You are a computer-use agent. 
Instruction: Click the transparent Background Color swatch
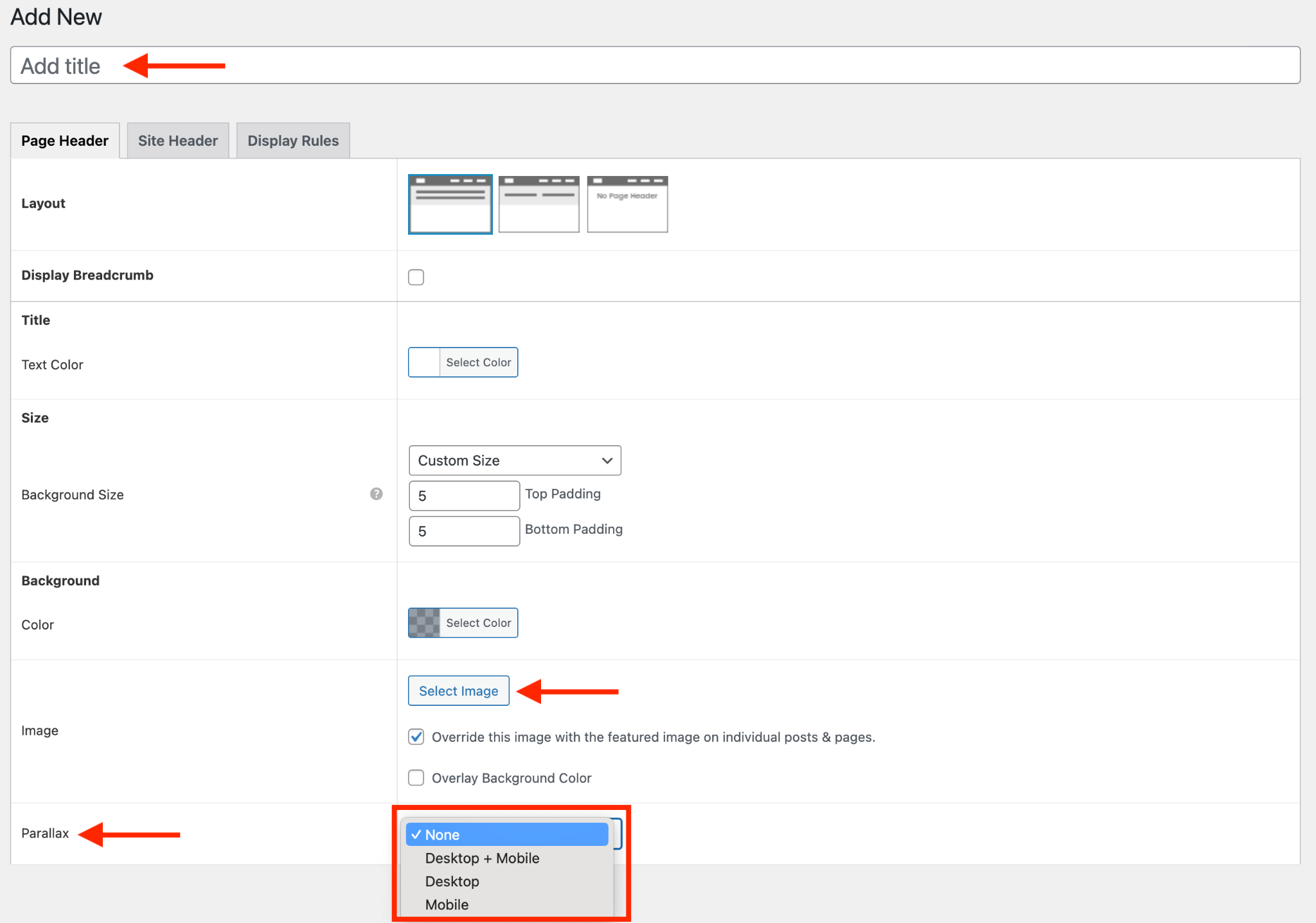[424, 622]
